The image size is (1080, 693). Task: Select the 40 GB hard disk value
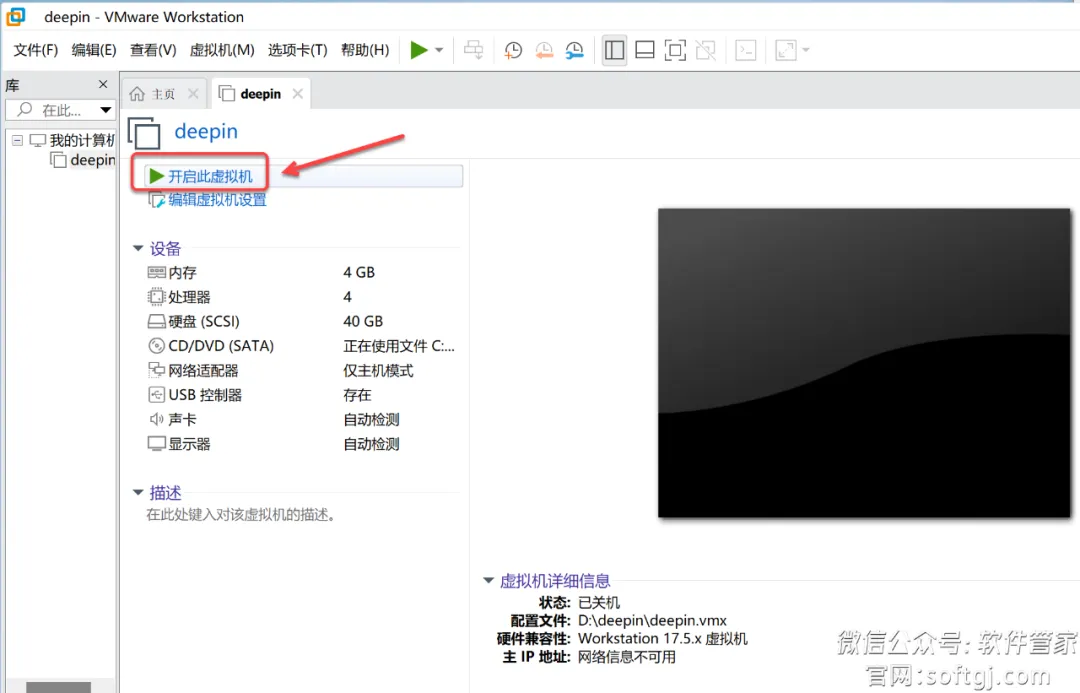(363, 322)
